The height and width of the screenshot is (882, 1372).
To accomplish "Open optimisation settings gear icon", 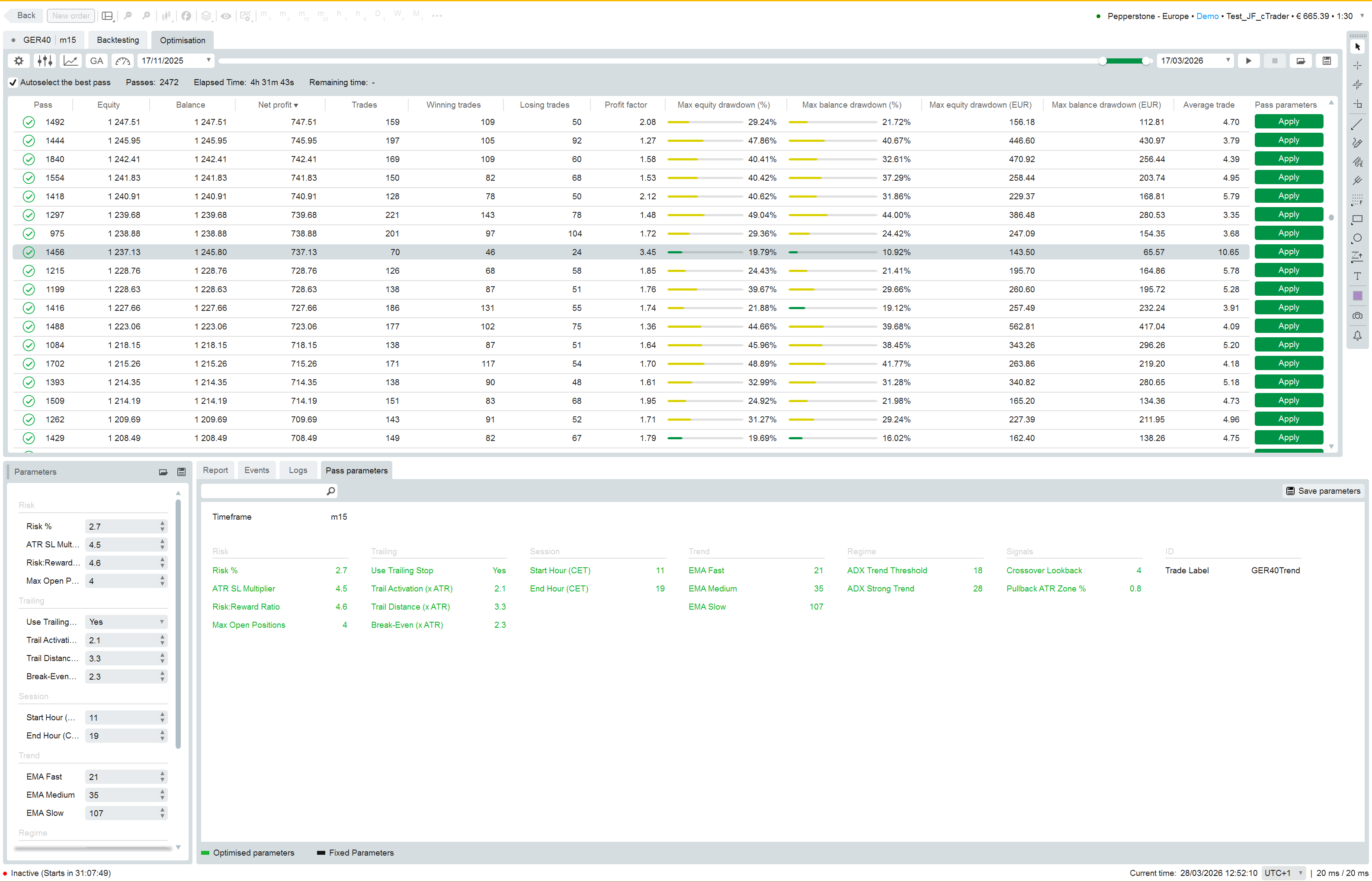I will tap(19, 61).
